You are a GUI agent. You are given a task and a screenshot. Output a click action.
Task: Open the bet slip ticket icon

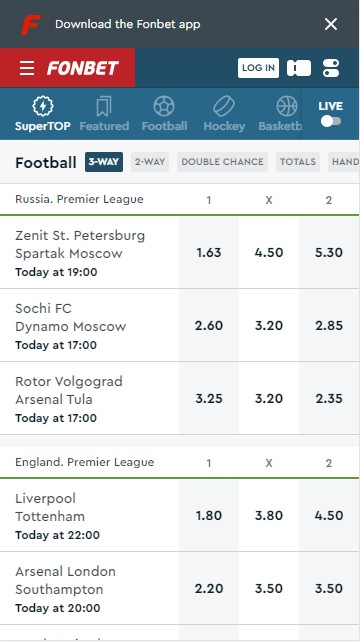(x=299, y=68)
